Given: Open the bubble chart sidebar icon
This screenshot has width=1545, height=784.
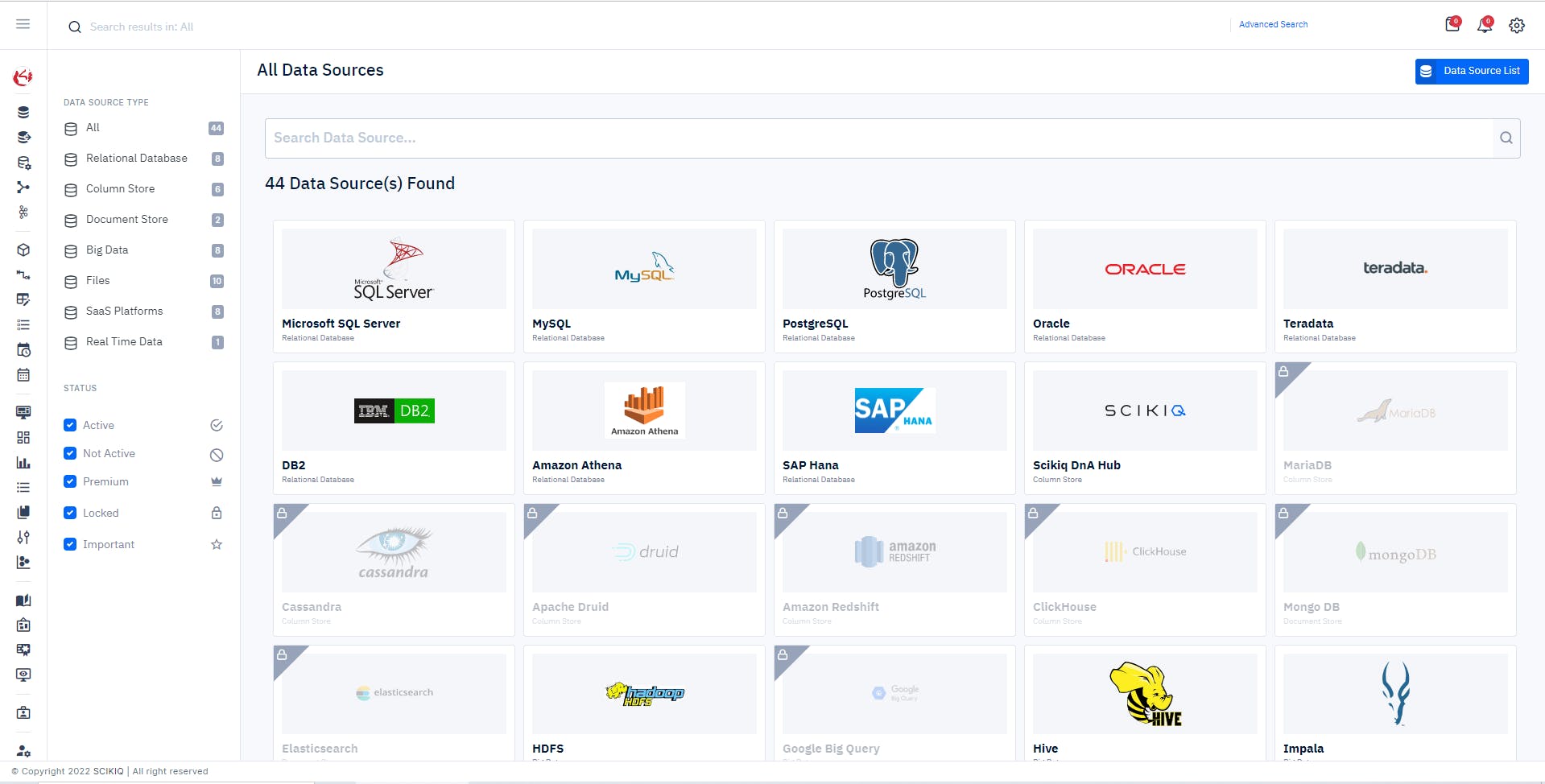Looking at the screenshot, I should point(23,562).
